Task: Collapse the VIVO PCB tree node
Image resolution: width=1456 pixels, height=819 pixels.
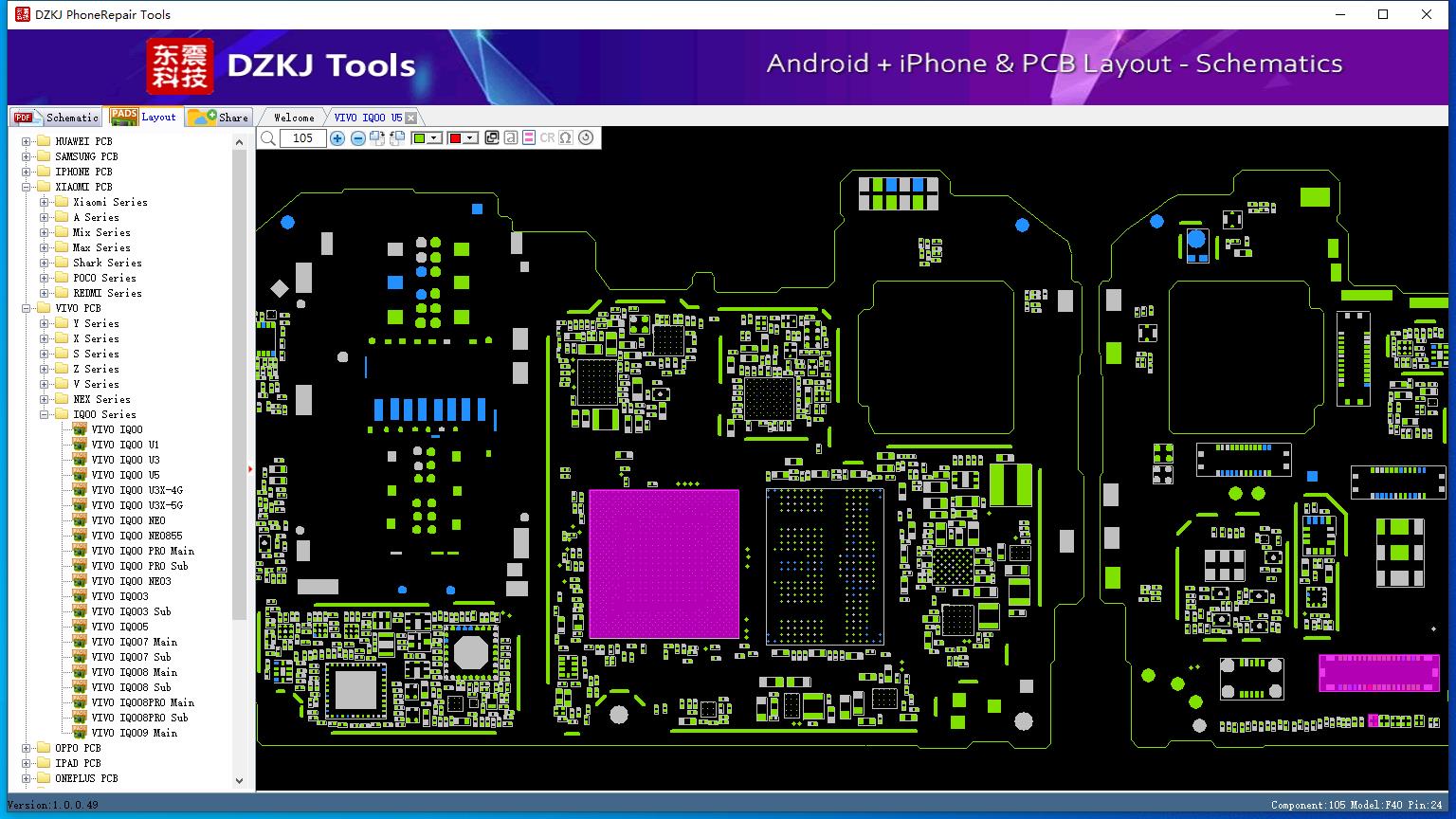Action: point(26,308)
